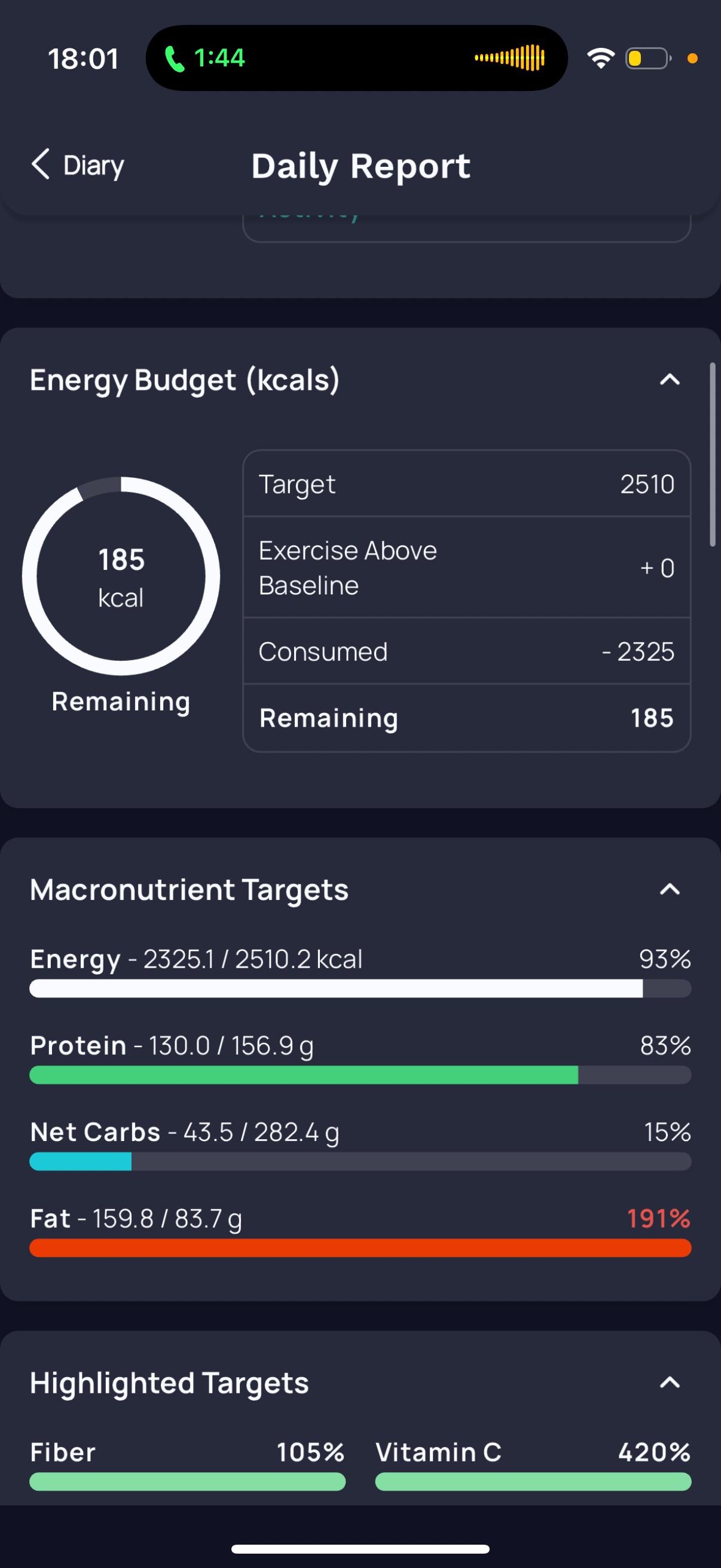The image size is (721, 1568).
Task: Select the Exercise Above Baseline row
Action: click(467, 568)
